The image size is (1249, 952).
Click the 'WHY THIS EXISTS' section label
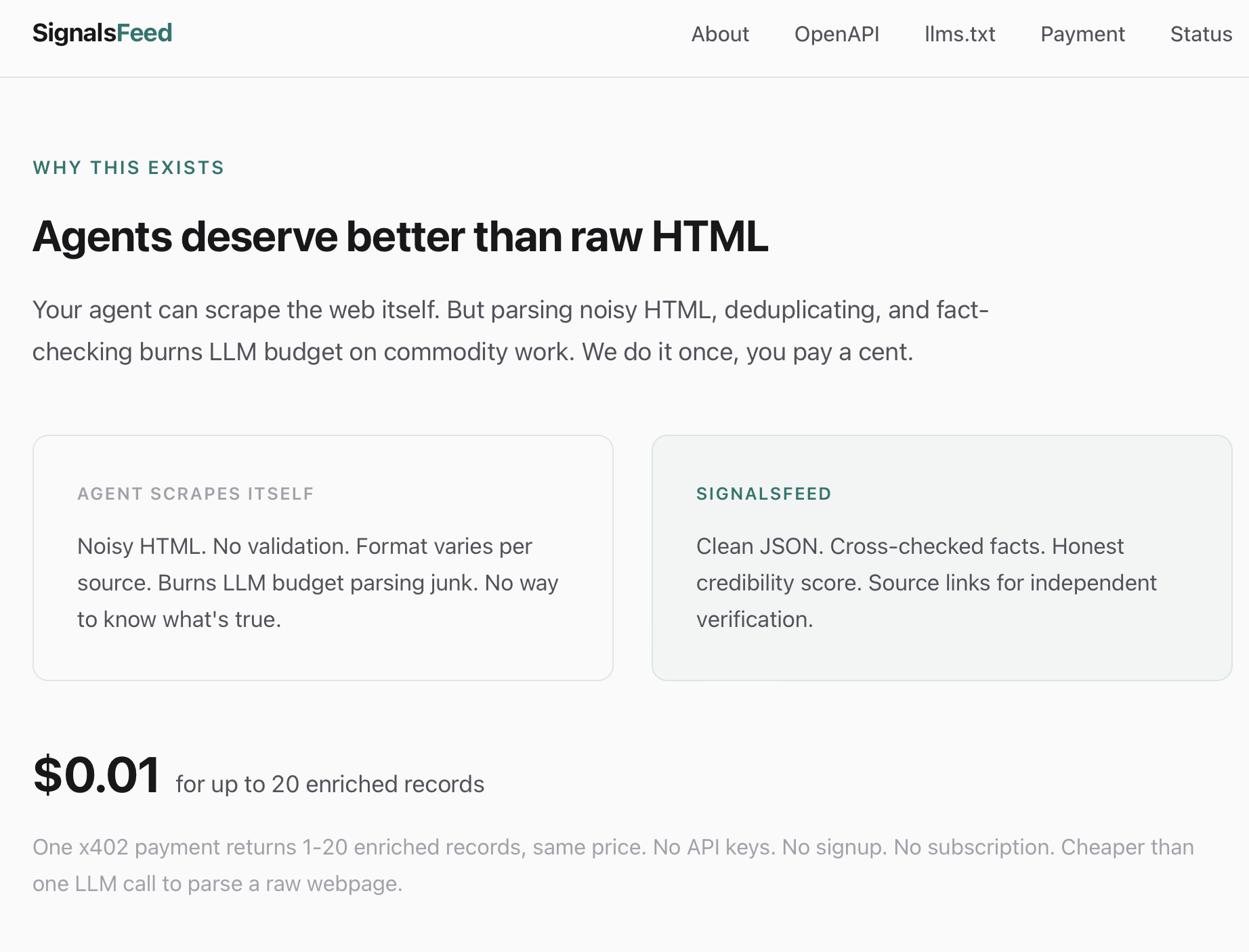coord(128,168)
